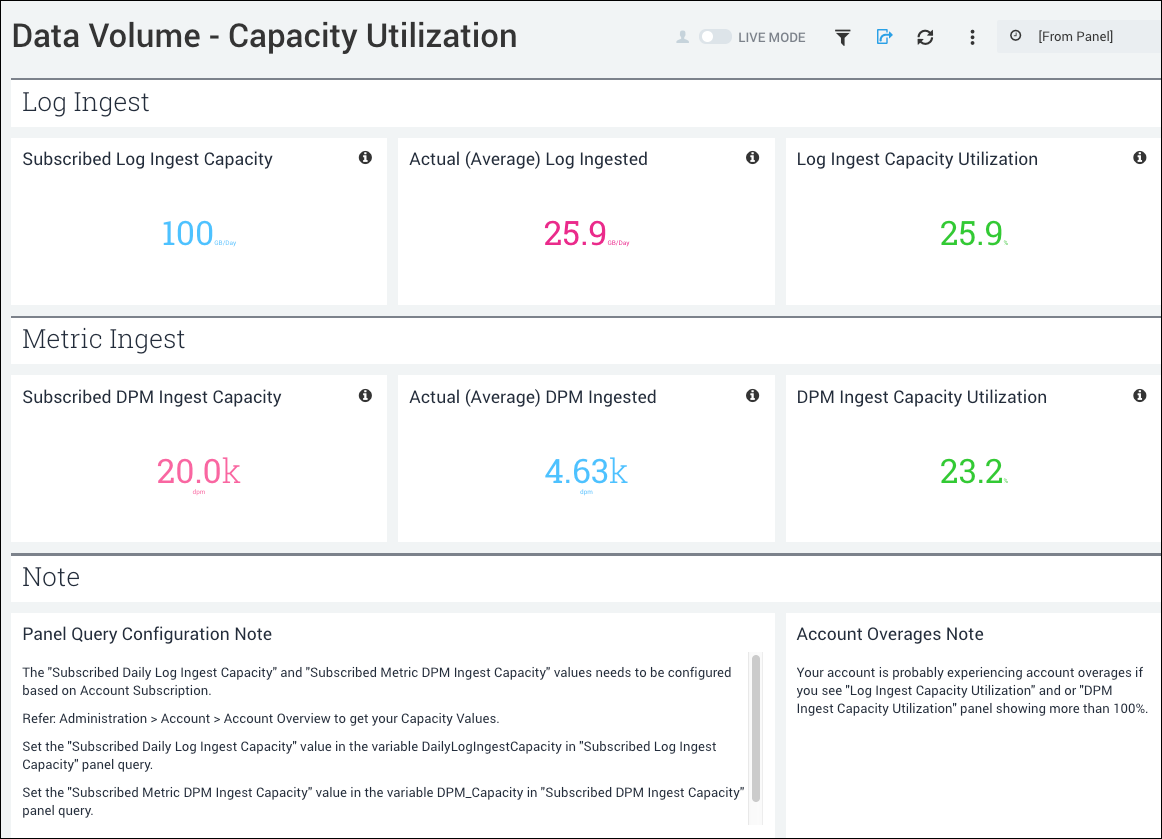Viewport: 1162px width, 839px height.
Task: Click the clock icon in the time selector
Action: click(x=1016, y=36)
